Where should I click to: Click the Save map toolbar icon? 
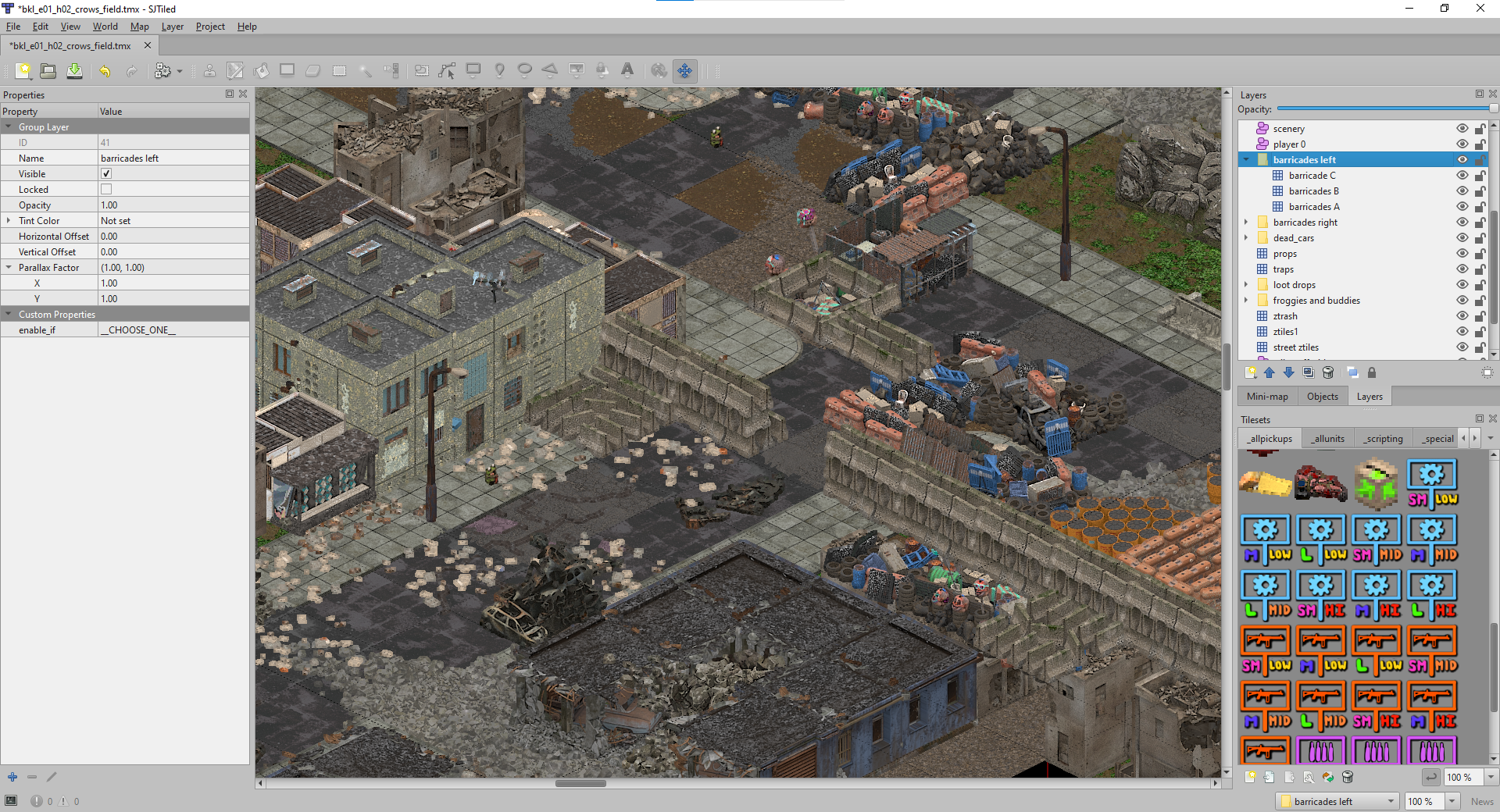tap(74, 71)
